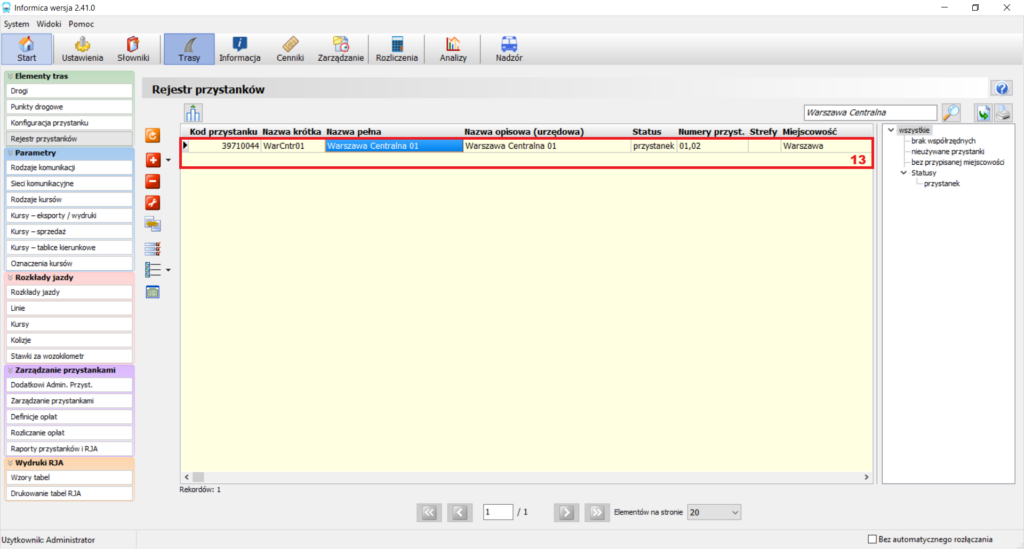
Task: Click the horizontal scrollbar thumb under the table
Action: [199, 477]
